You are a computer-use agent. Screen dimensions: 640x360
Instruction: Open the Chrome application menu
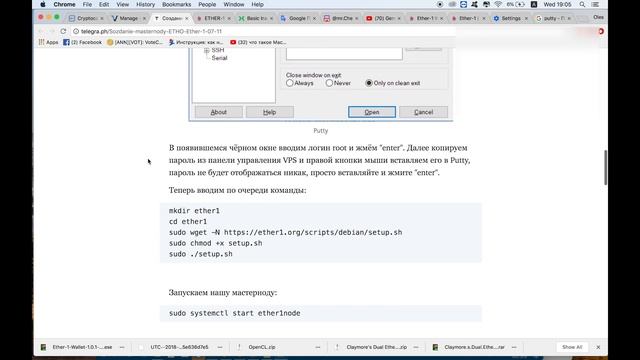tap(64, 4)
